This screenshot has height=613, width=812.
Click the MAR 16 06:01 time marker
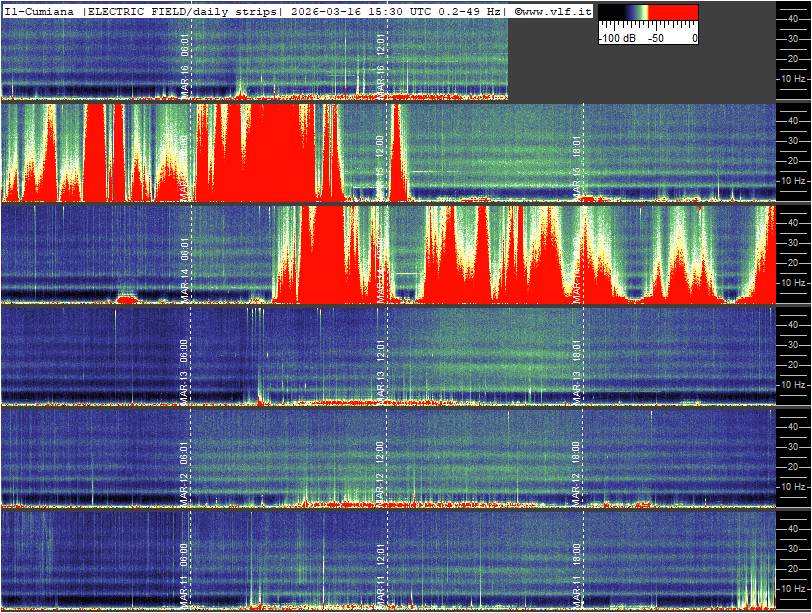click(x=185, y=67)
